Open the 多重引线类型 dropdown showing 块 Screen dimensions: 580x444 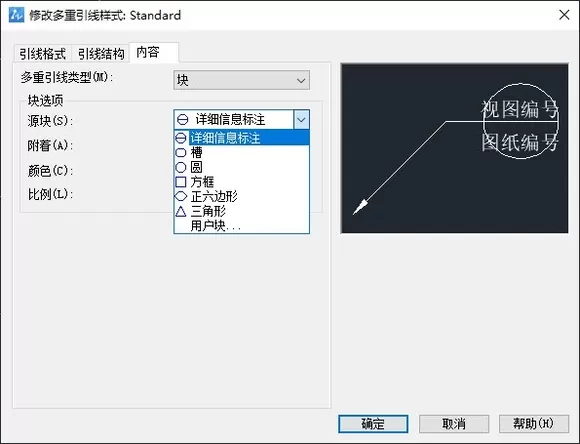click(x=242, y=80)
